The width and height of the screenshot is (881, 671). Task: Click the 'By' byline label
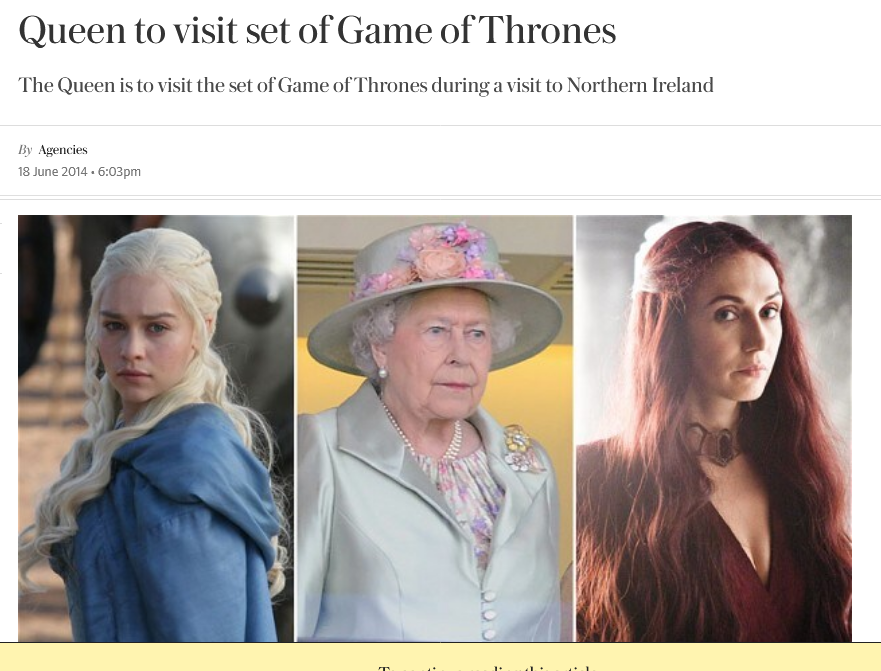pyautogui.click(x=25, y=150)
